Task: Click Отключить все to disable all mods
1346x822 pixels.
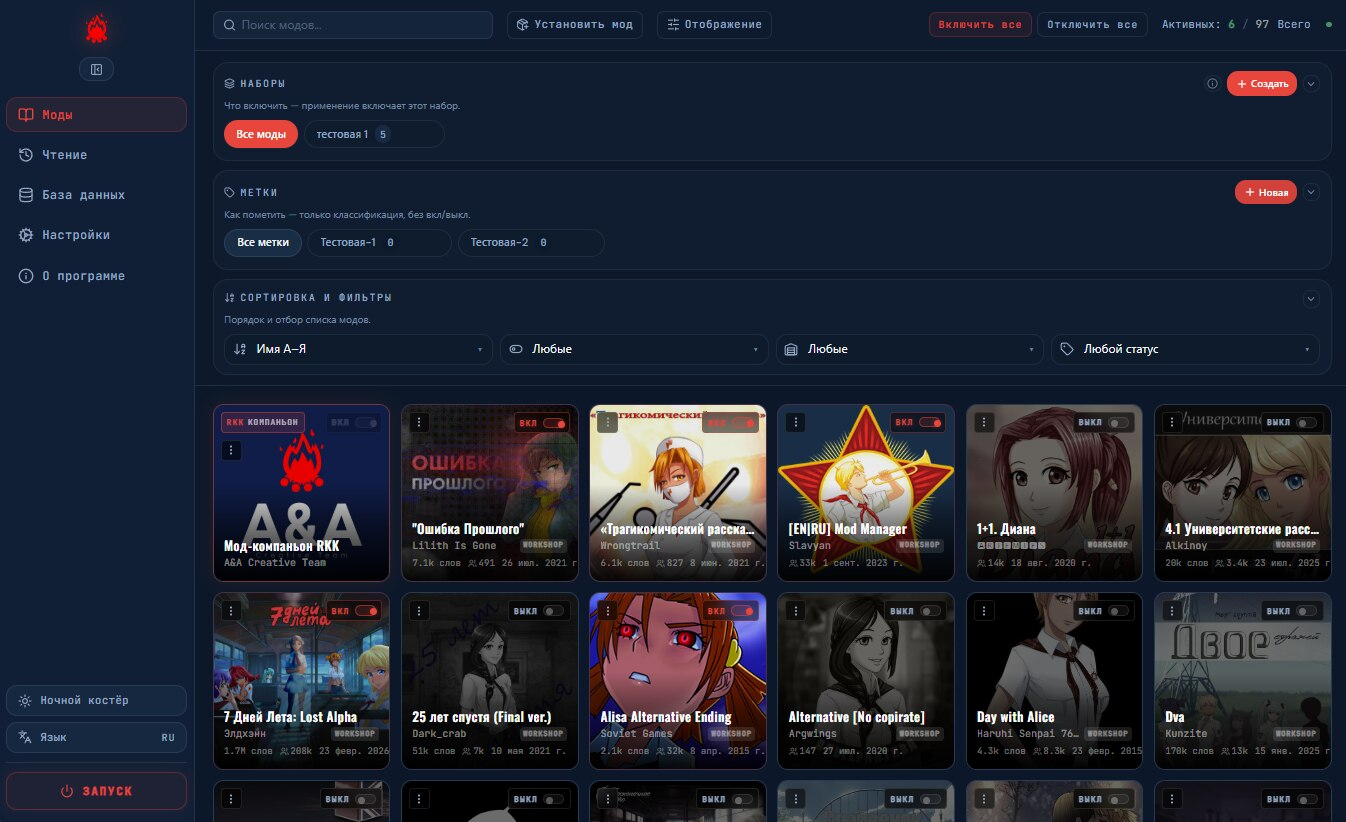Action: pyautogui.click(x=1092, y=25)
